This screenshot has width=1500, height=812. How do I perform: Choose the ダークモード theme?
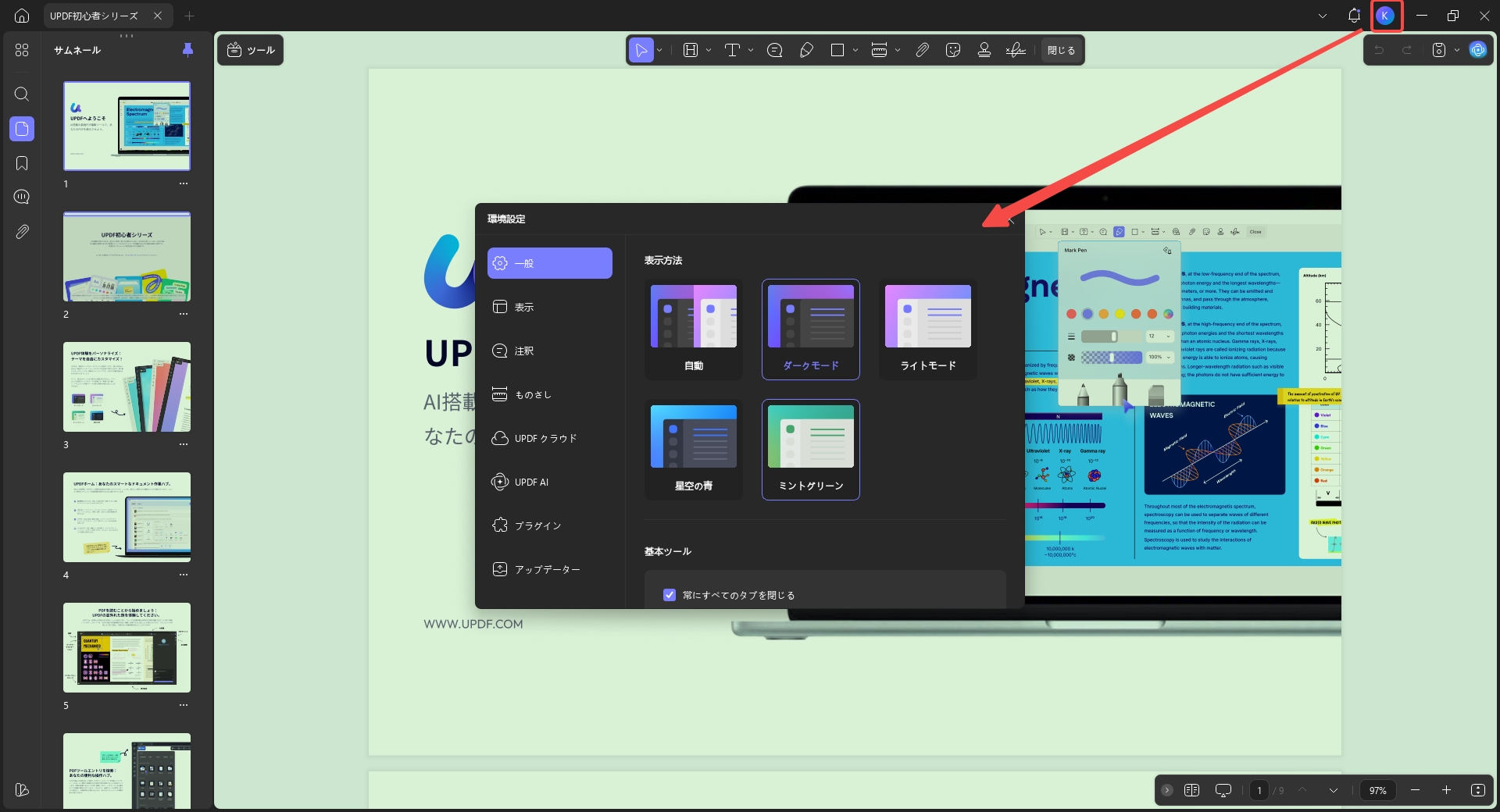811,329
